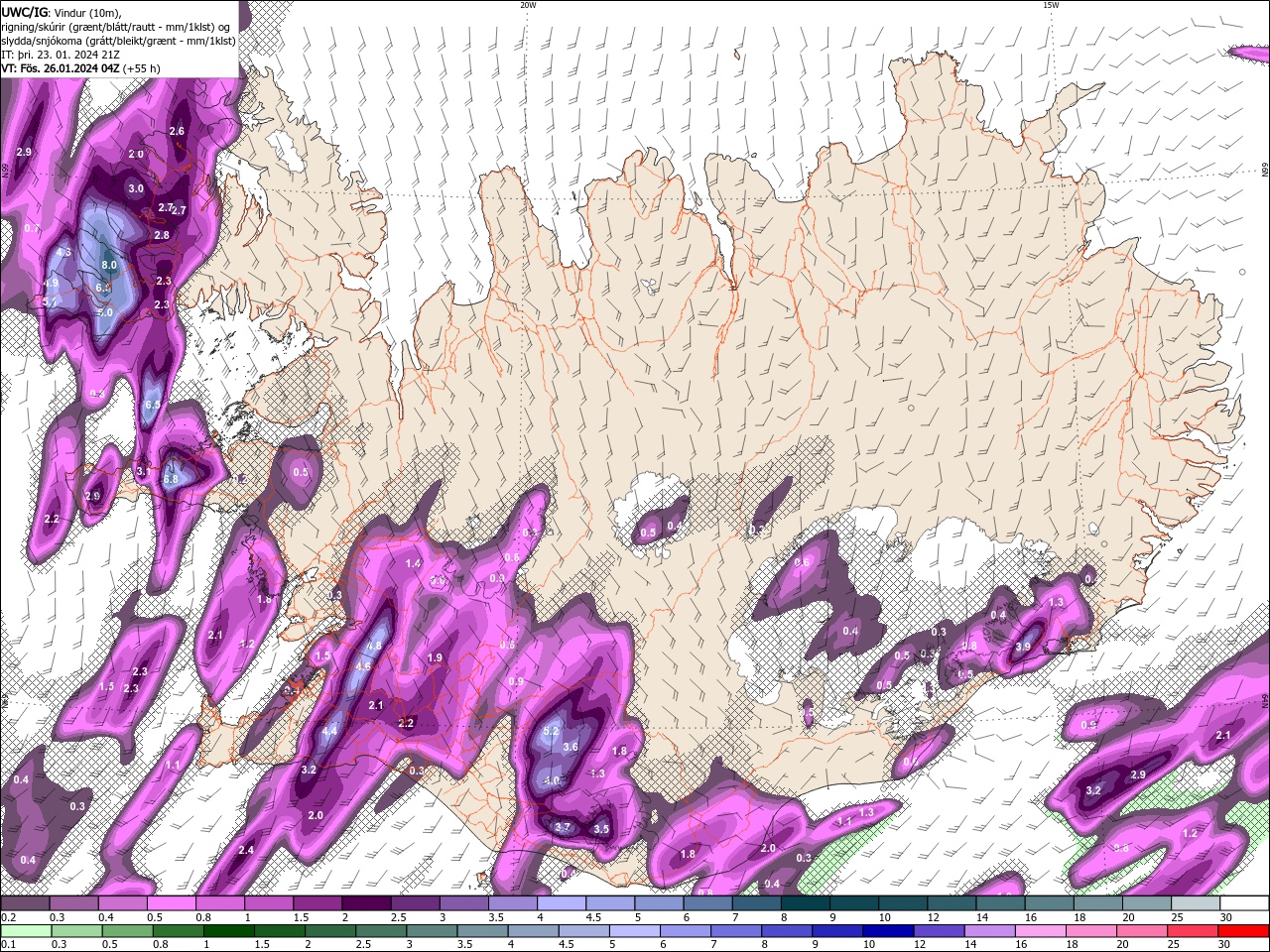
Task: Click the lower legend swatch above the 4 label
Action: pos(534,931)
